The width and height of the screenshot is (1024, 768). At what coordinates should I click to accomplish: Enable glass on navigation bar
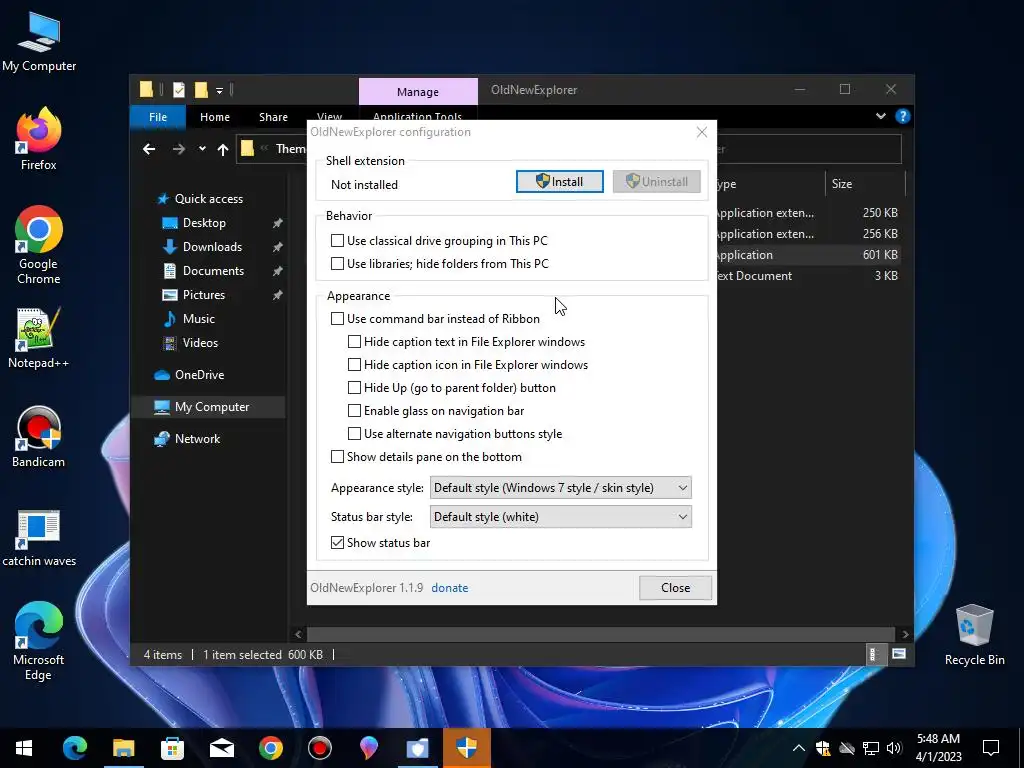(x=354, y=410)
